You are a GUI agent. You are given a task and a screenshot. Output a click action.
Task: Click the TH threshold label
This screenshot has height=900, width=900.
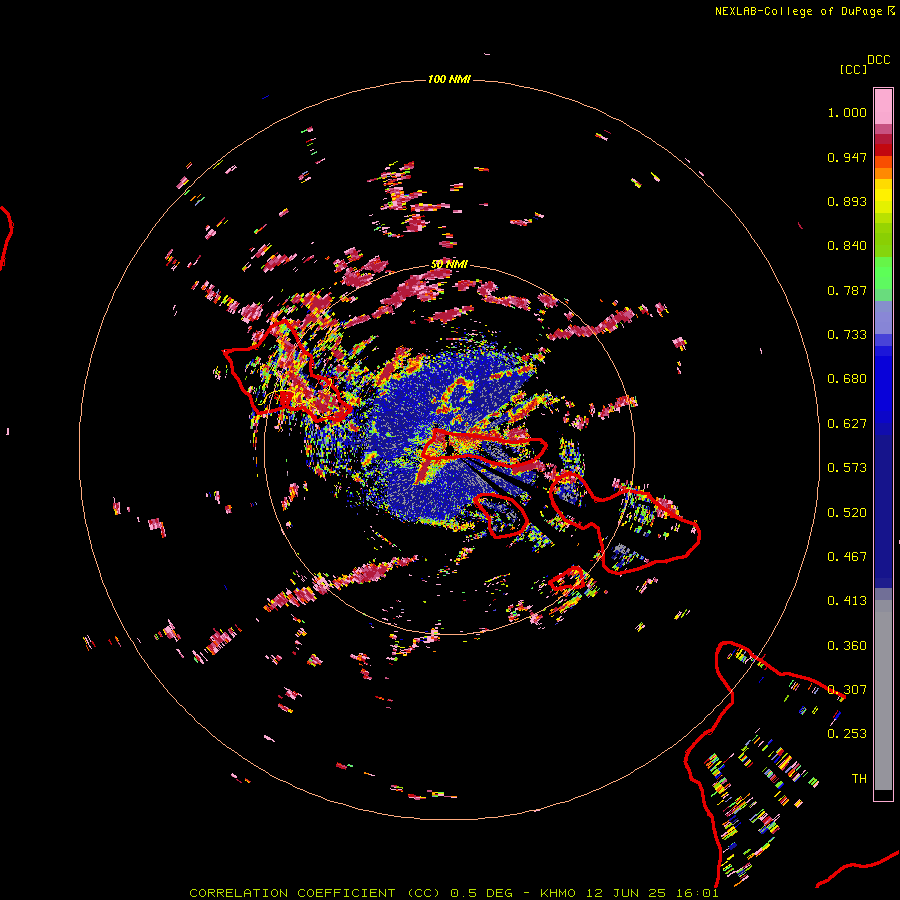pyautogui.click(x=859, y=779)
